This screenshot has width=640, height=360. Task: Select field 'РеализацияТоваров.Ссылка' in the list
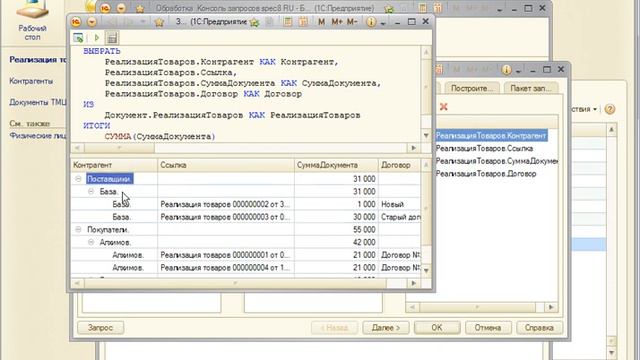click(484, 149)
